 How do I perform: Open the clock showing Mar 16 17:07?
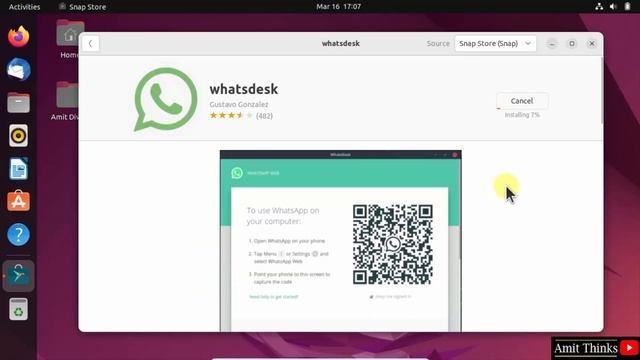338,7
